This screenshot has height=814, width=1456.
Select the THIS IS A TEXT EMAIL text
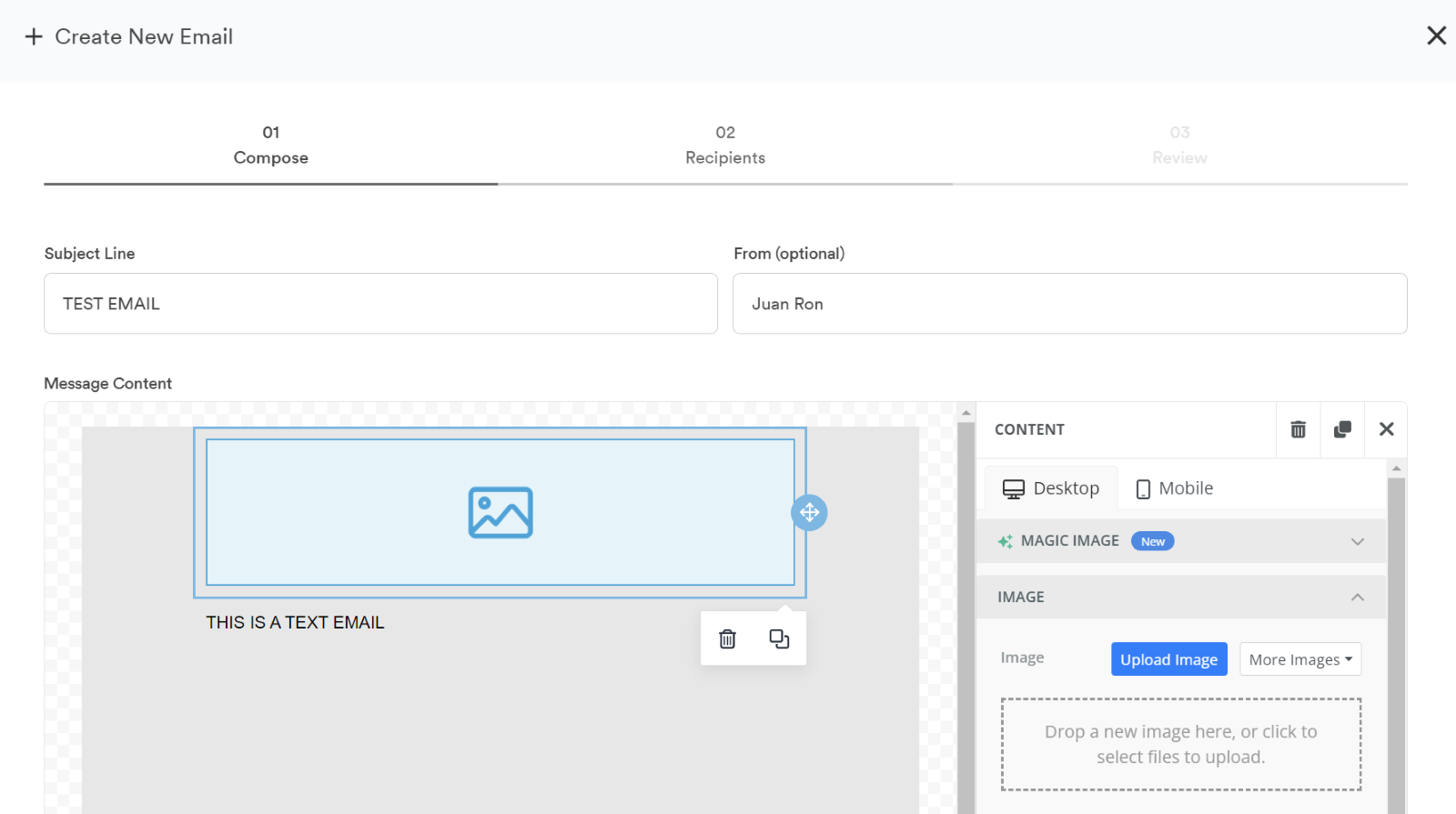(x=295, y=623)
